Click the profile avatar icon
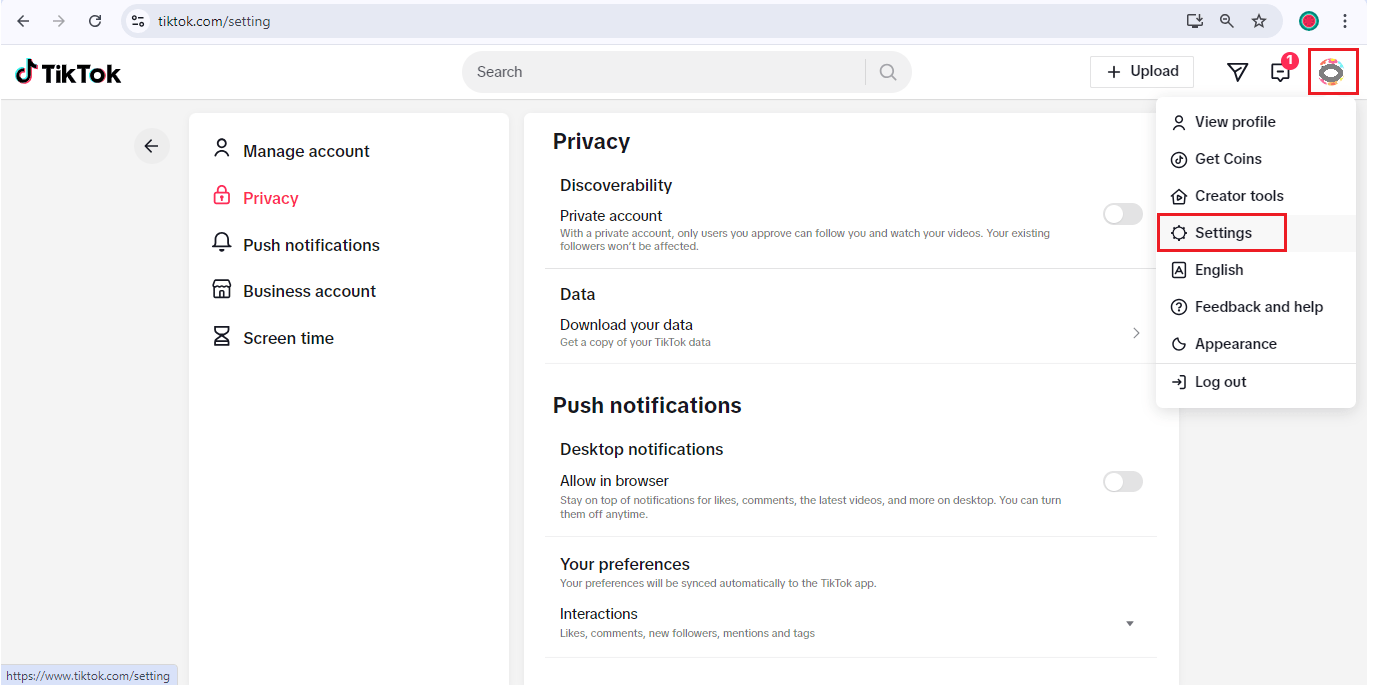Screen dimensions: 1381x685 pyautogui.click(x=1332, y=72)
